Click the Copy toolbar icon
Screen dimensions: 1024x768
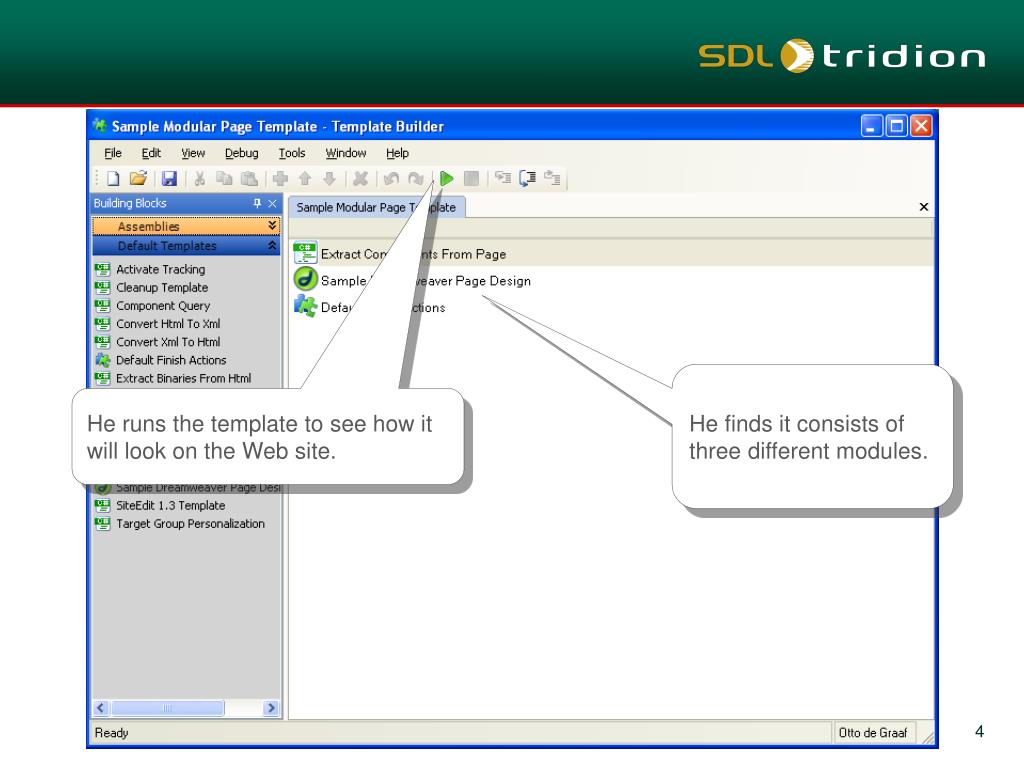pyautogui.click(x=224, y=178)
